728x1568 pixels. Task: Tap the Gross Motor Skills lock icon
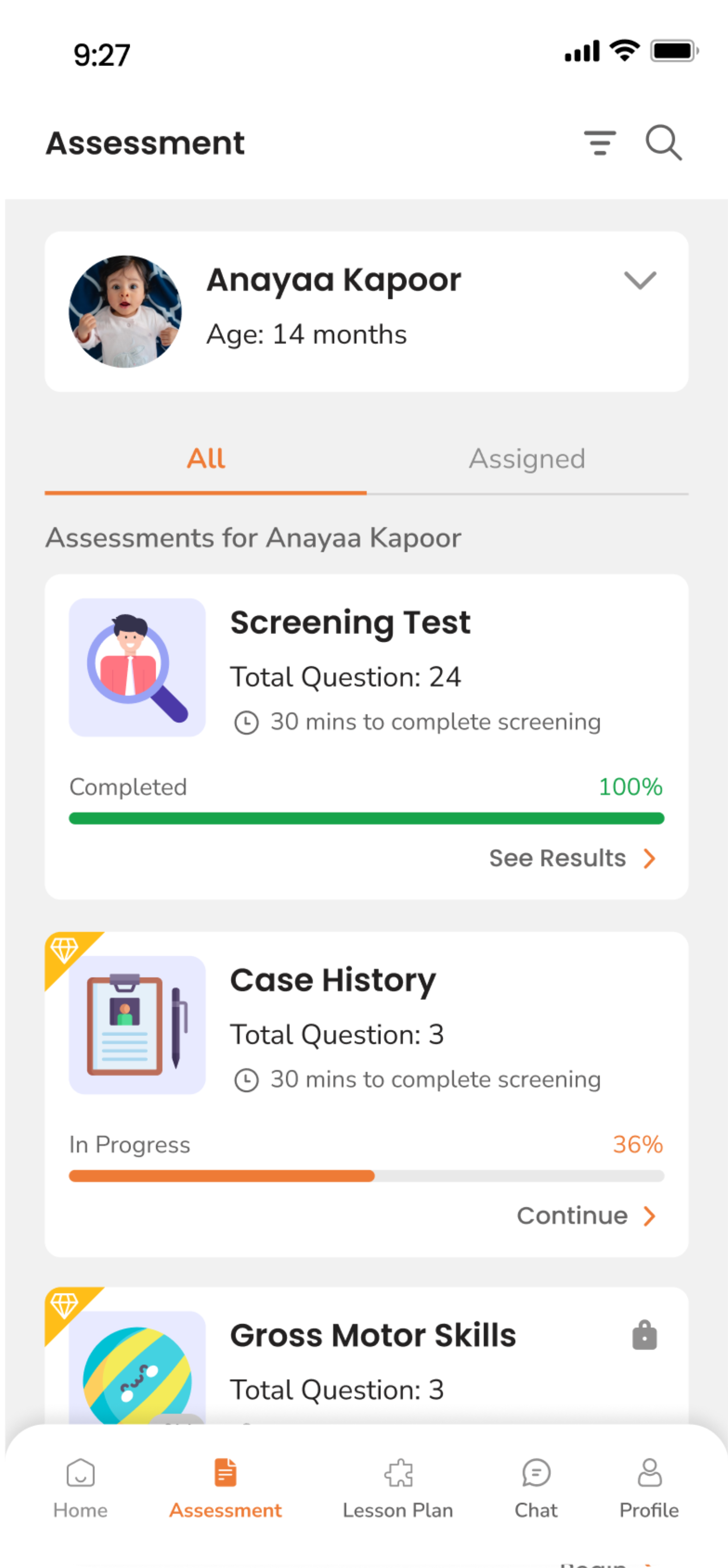[645, 1335]
